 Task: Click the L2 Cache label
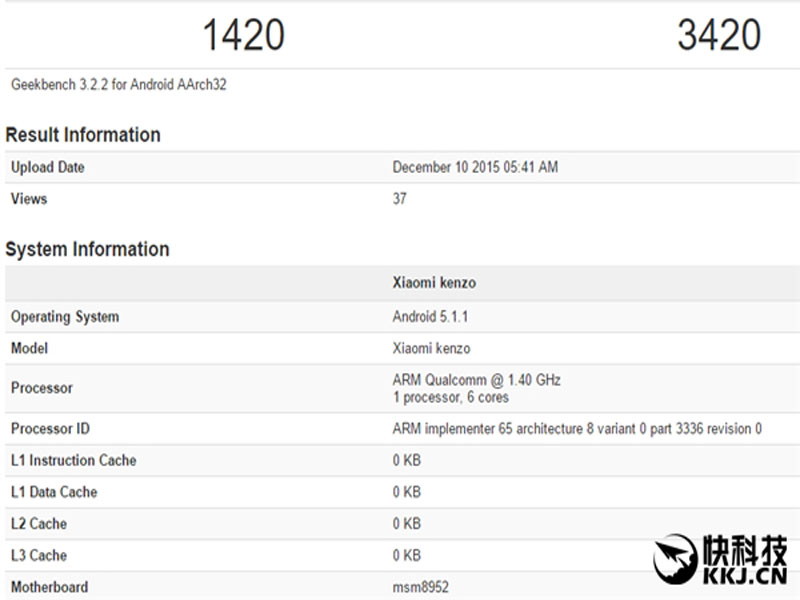tap(39, 523)
